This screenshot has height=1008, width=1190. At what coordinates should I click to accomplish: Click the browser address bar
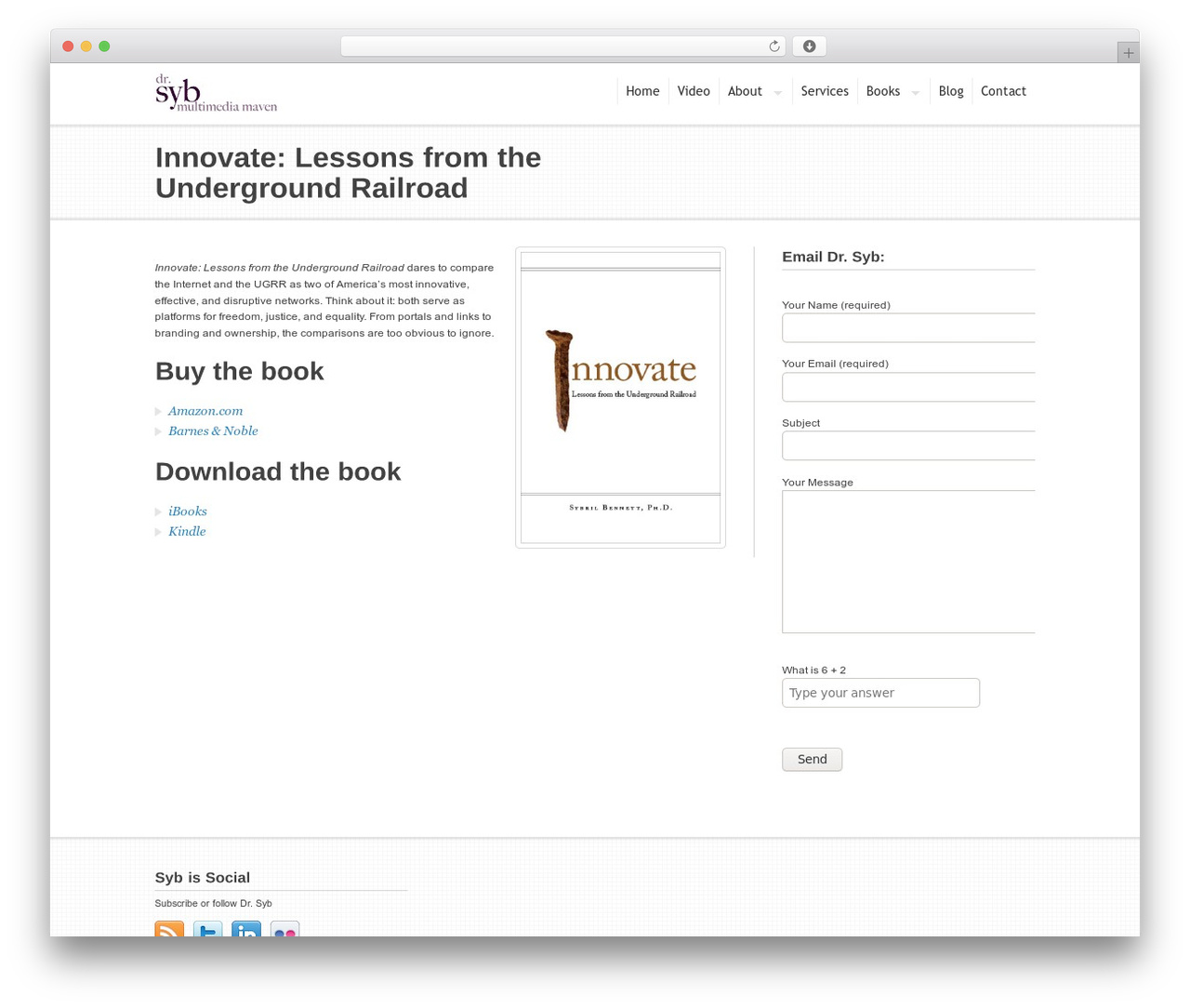pos(562,46)
